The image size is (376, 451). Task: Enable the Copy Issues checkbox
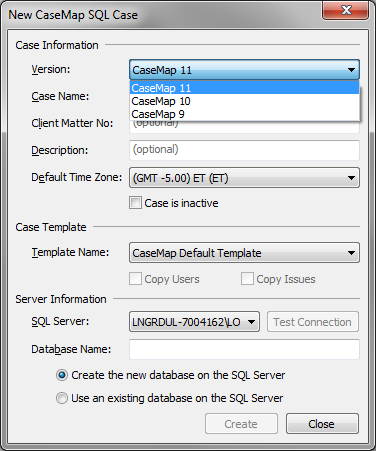pos(247,279)
